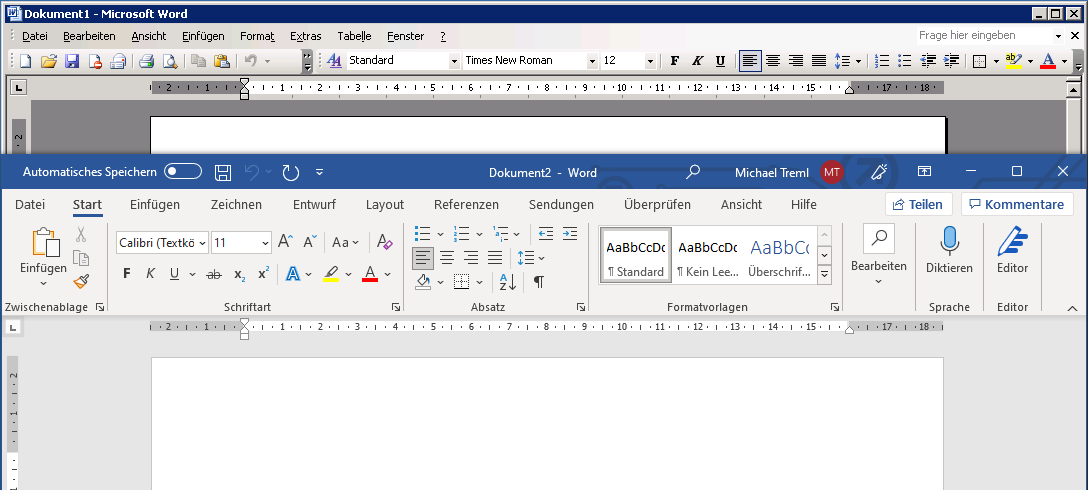Select the Überschrift style in gallery
Viewport: 1088px width, 490px height.
(x=780, y=255)
